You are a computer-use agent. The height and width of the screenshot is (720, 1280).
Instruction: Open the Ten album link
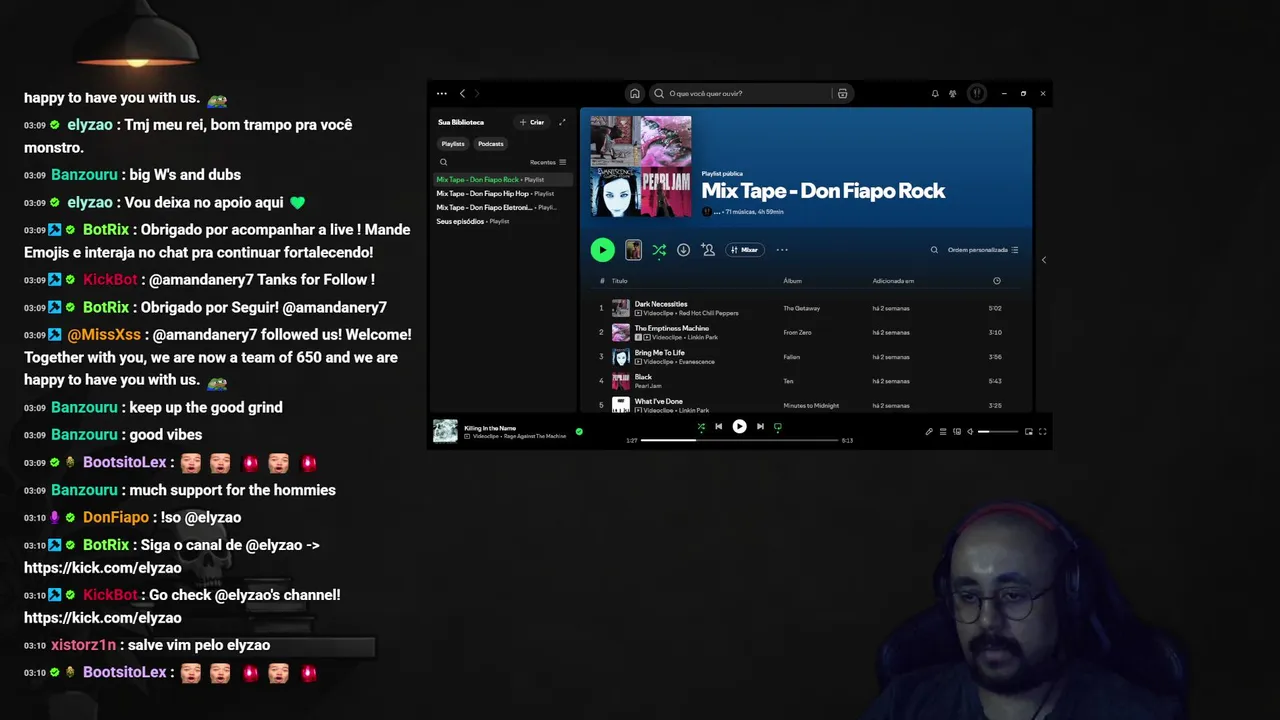(x=788, y=381)
